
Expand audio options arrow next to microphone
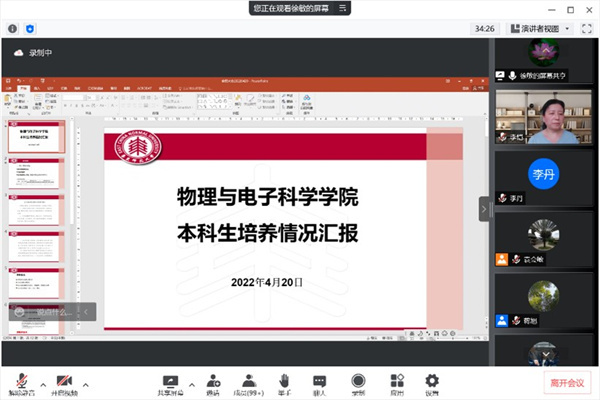coord(42,384)
